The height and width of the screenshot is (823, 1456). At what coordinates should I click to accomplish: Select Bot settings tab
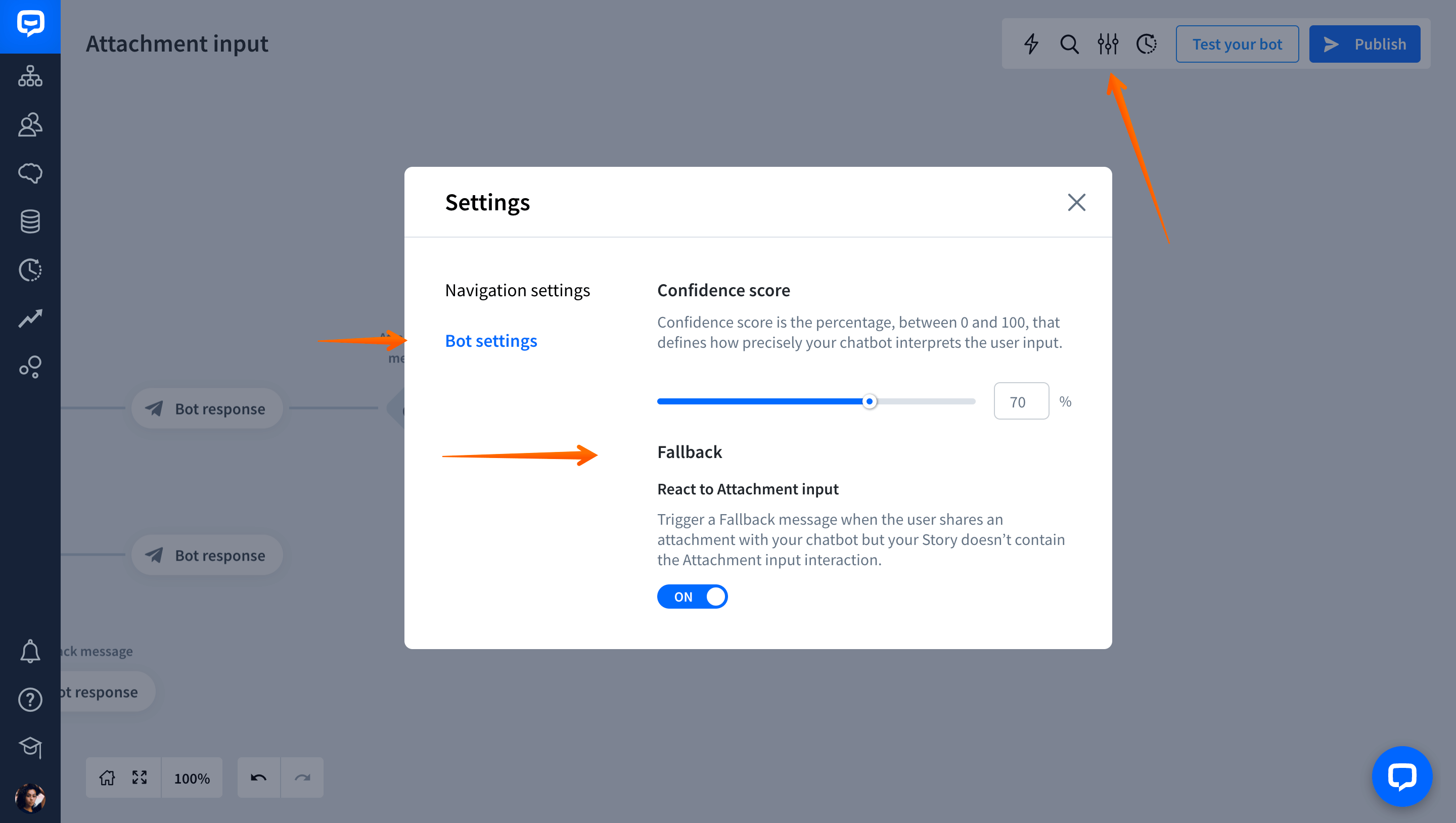click(x=490, y=341)
